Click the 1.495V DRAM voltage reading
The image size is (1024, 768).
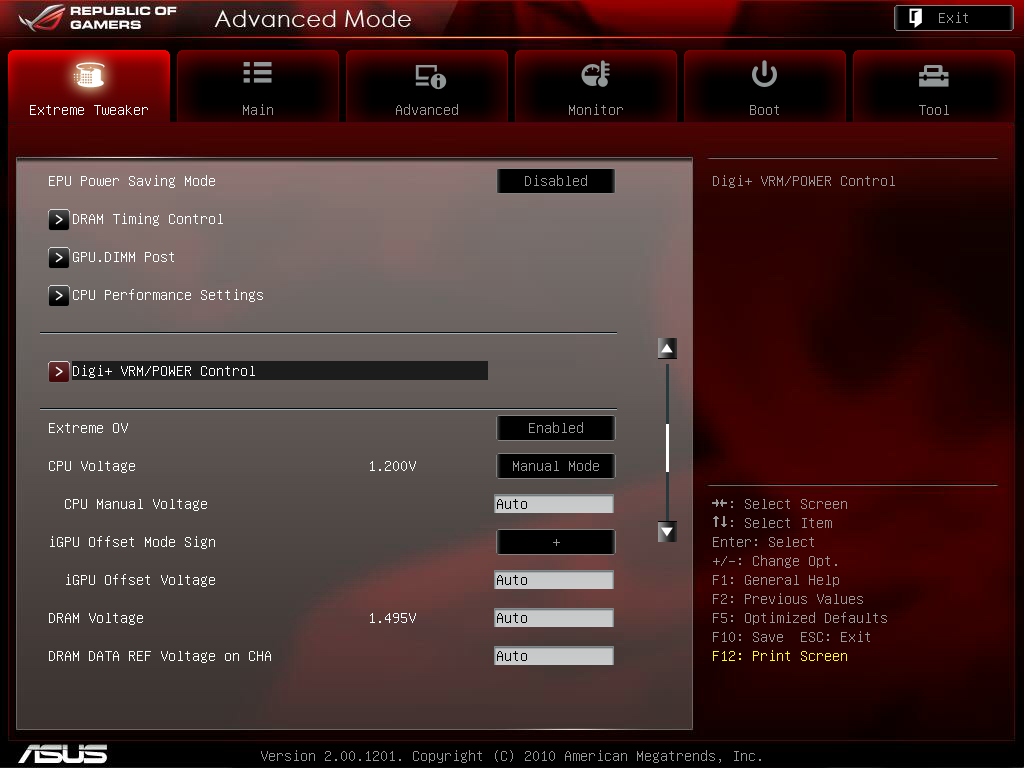tap(392, 618)
